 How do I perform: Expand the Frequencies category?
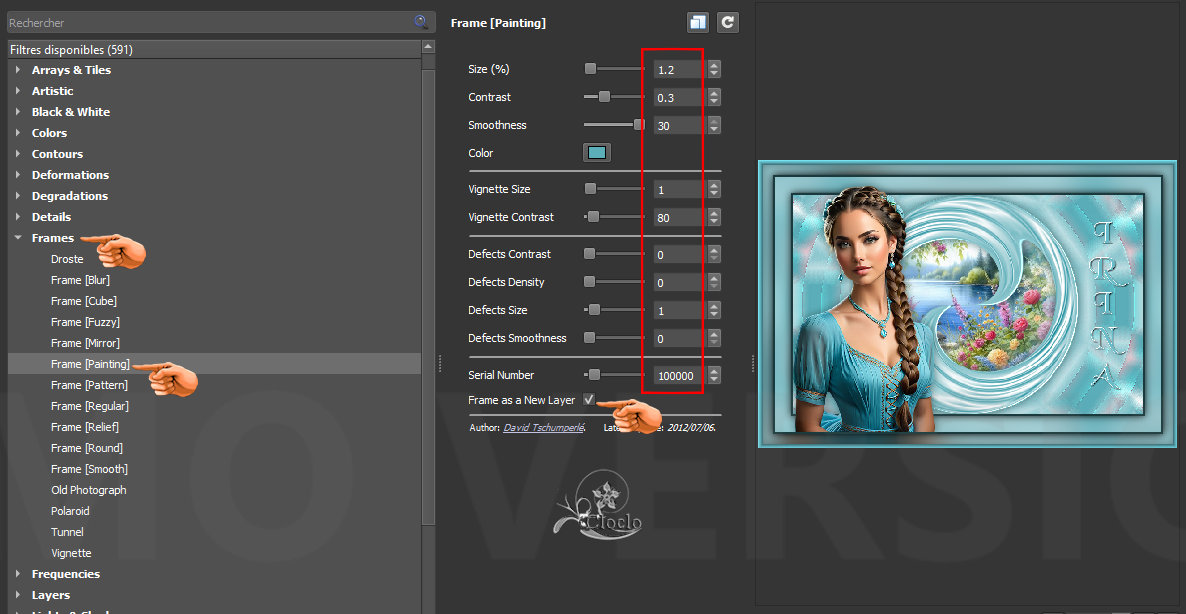pyautogui.click(x=18, y=574)
